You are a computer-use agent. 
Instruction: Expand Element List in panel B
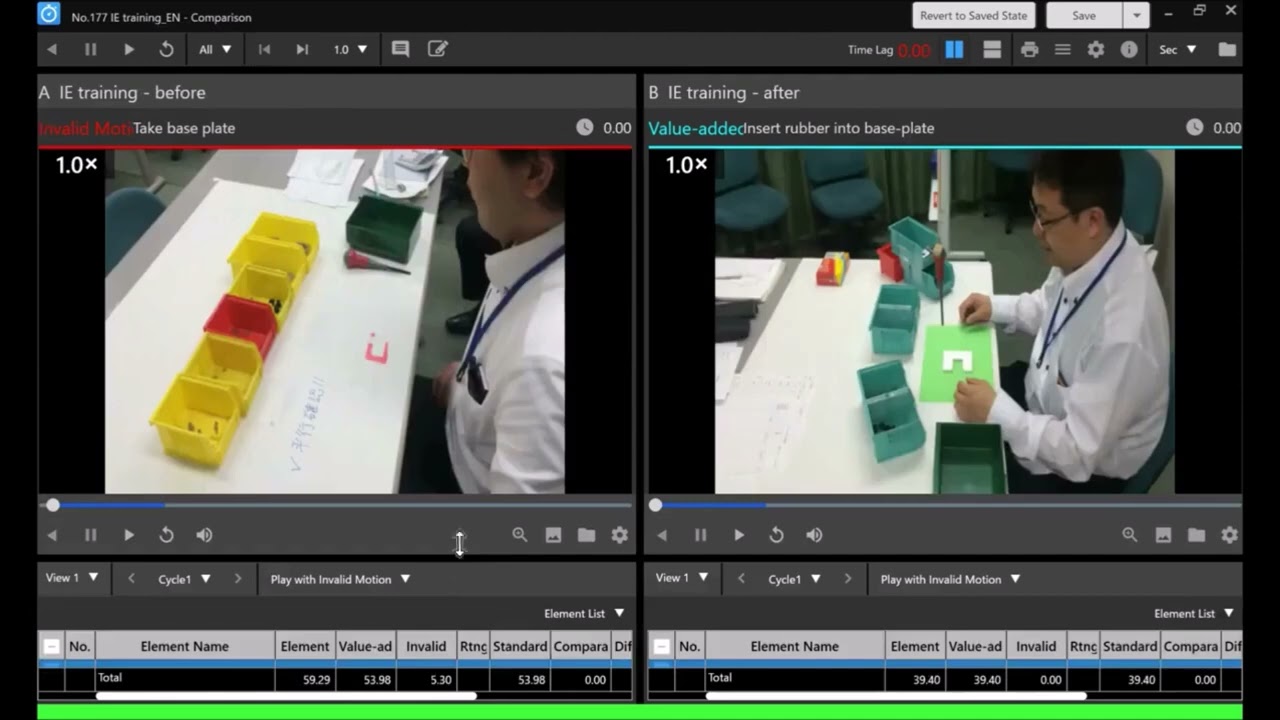coord(1194,613)
